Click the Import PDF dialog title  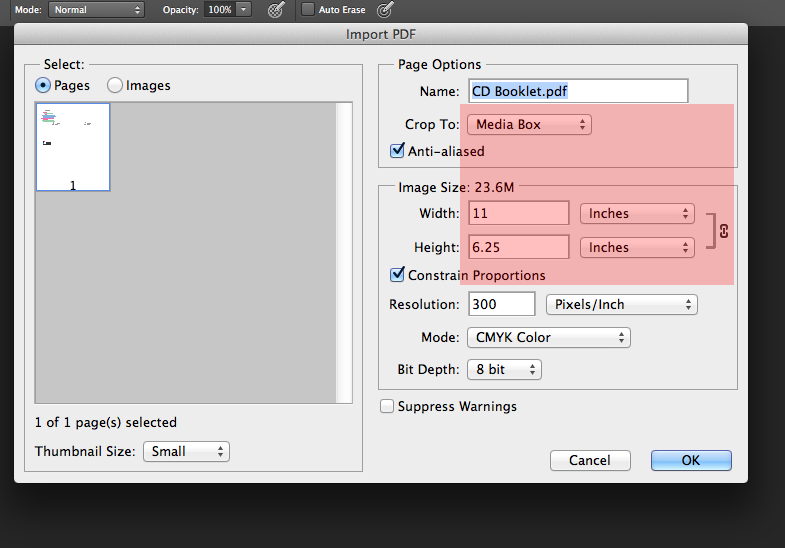(381, 35)
